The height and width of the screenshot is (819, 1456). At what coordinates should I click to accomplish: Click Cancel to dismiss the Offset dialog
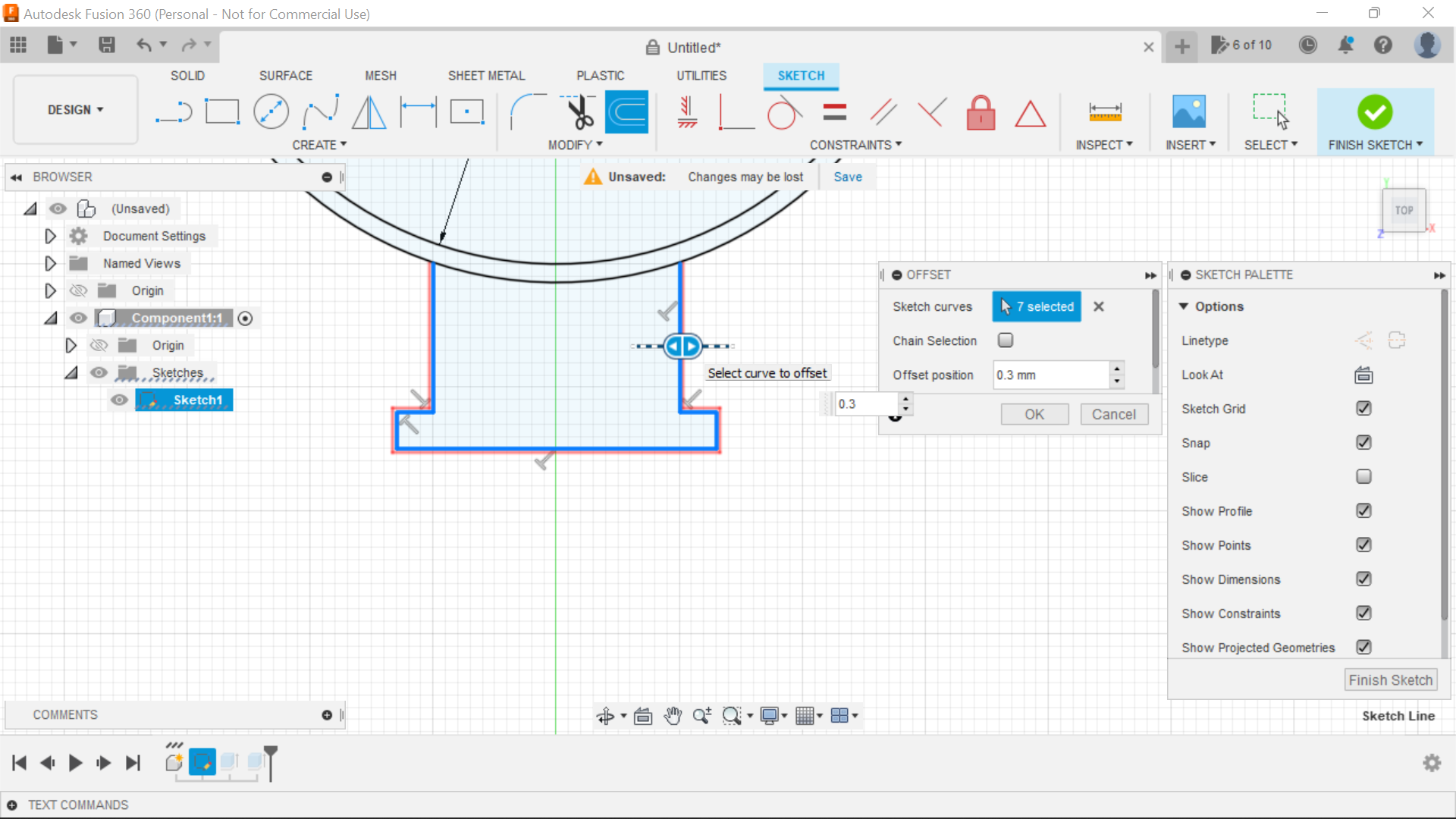[1115, 414]
